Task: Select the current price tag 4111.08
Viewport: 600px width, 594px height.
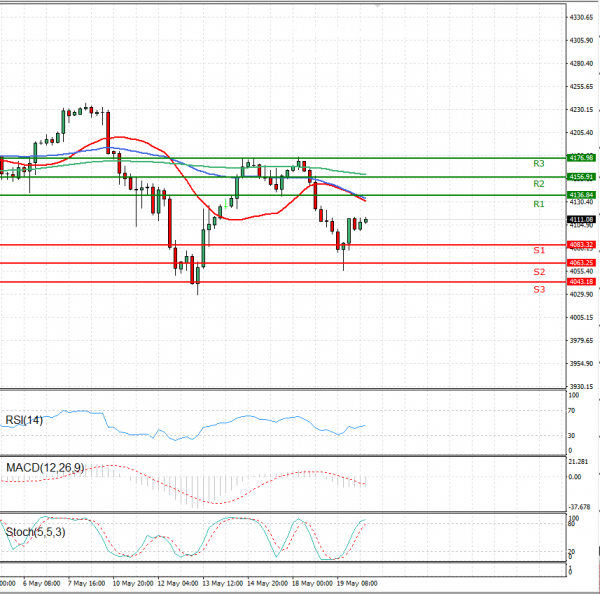Action: click(581, 220)
